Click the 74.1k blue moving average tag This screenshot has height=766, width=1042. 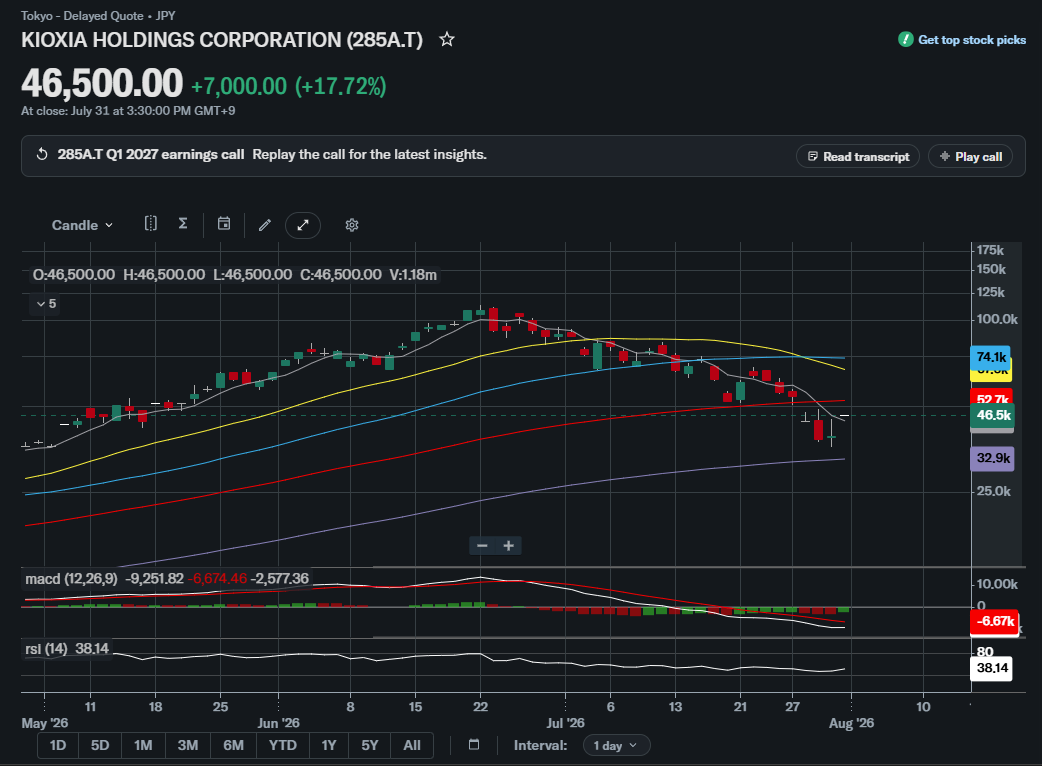[x=990, y=355]
